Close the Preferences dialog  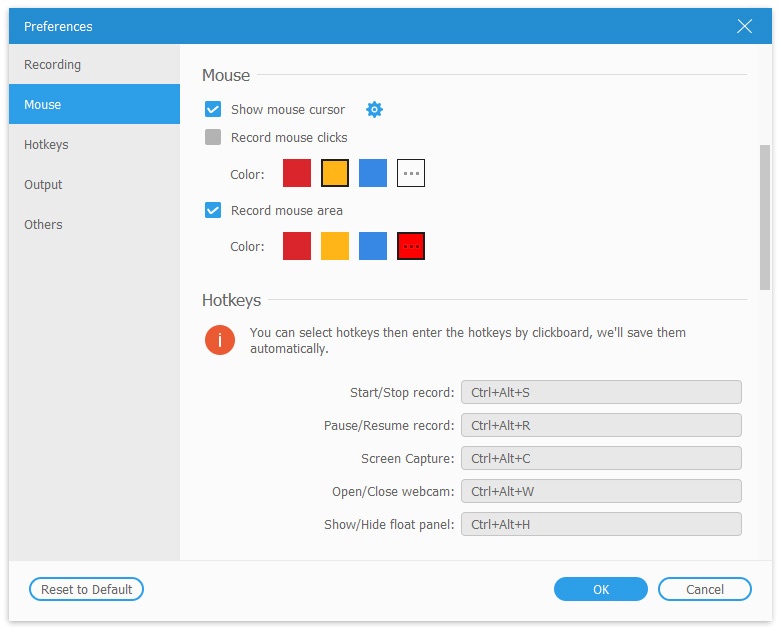[744, 26]
